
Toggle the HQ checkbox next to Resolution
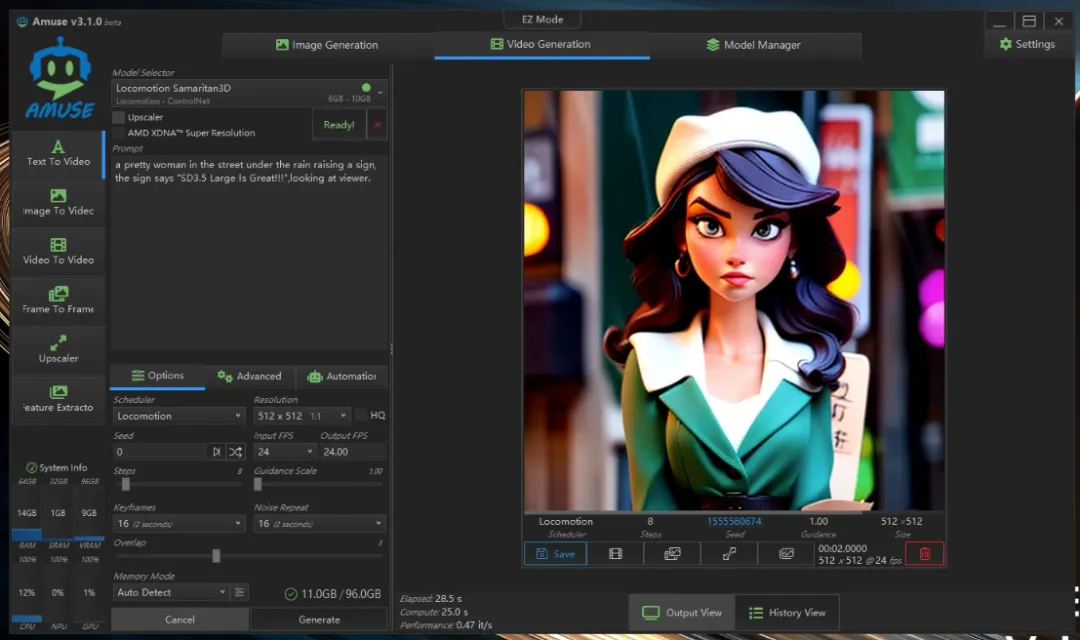(362, 415)
